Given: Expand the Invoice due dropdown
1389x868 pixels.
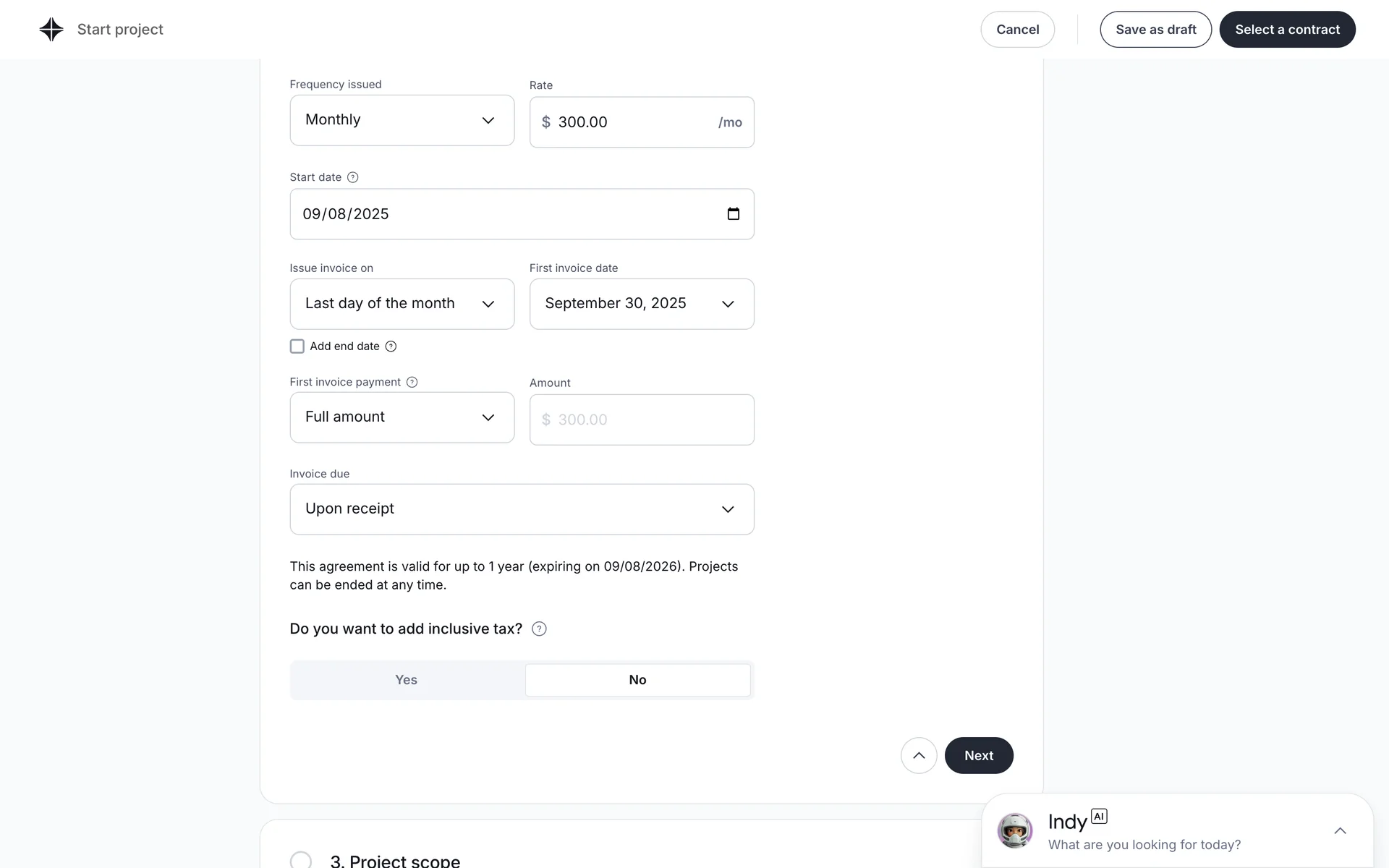Looking at the screenshot, I should (522, 509).
